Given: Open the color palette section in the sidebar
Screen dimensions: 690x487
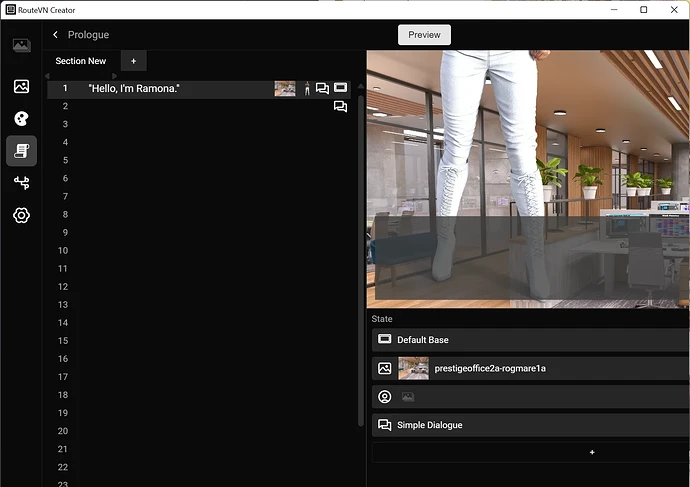Looking at the screenshot, I should 21,118.
